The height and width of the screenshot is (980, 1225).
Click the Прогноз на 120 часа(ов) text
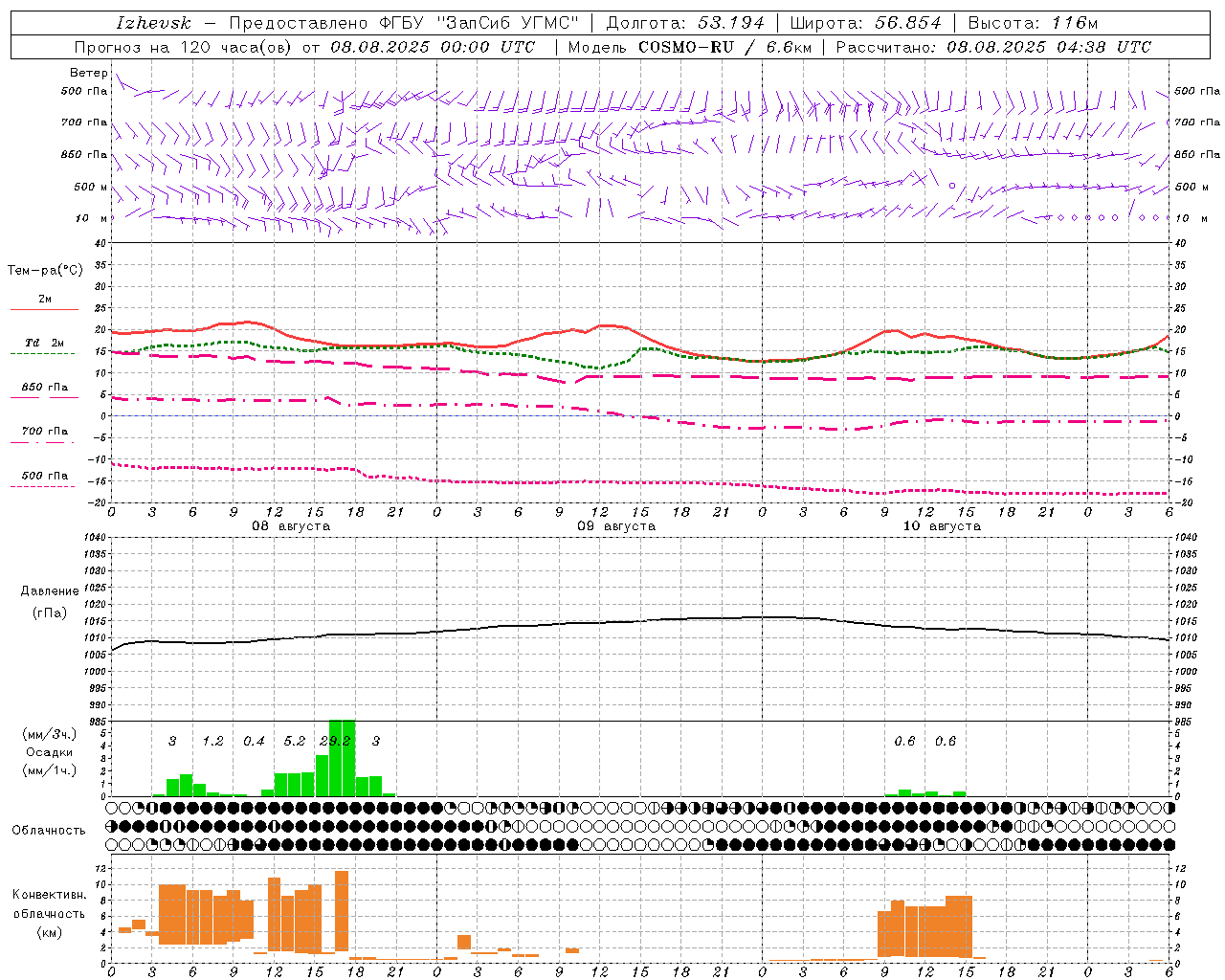pyautogui.click(x=184, y=47)
